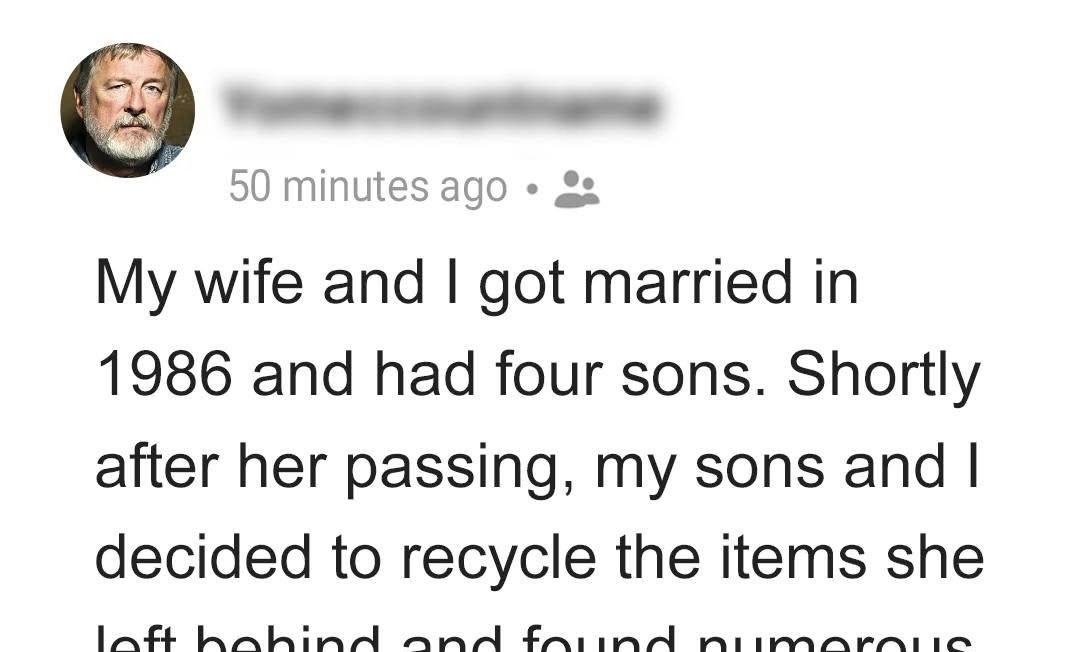Open the bearded man's profile photo

pos(127,110)
